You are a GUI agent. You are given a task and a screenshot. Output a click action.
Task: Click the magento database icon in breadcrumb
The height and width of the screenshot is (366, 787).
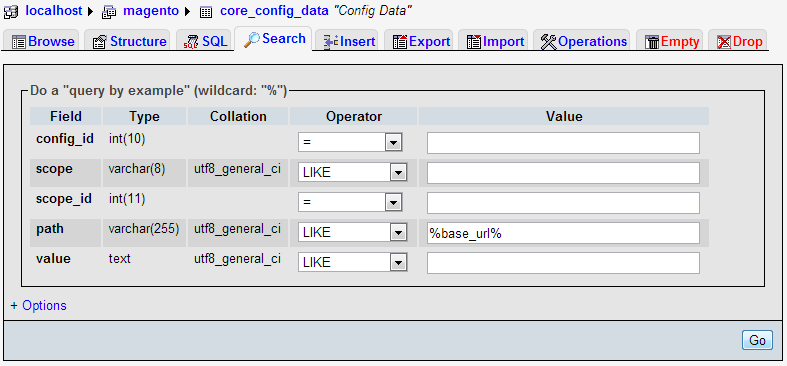(109, 12)
